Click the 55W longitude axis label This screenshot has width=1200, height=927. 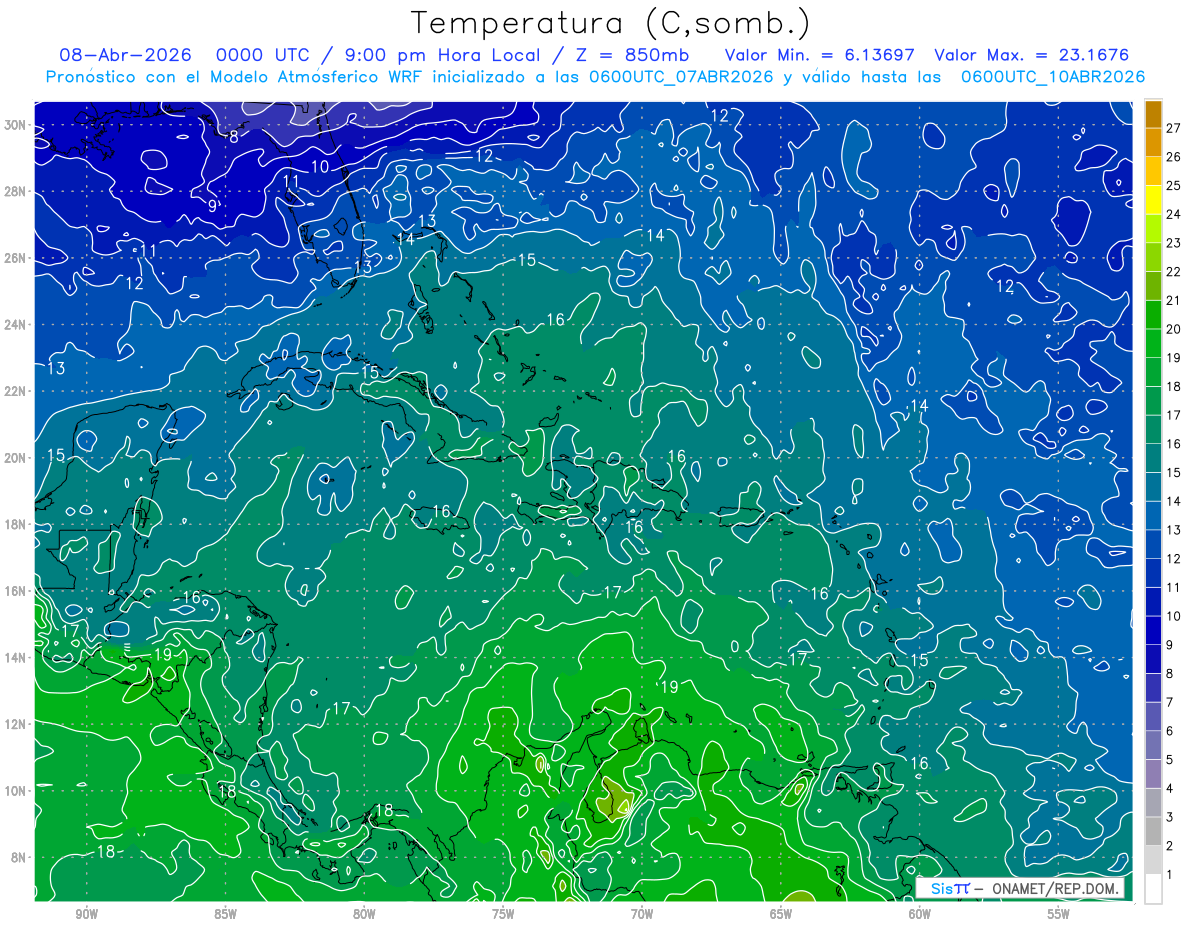pyautogui.click(x=1059, y=914)
